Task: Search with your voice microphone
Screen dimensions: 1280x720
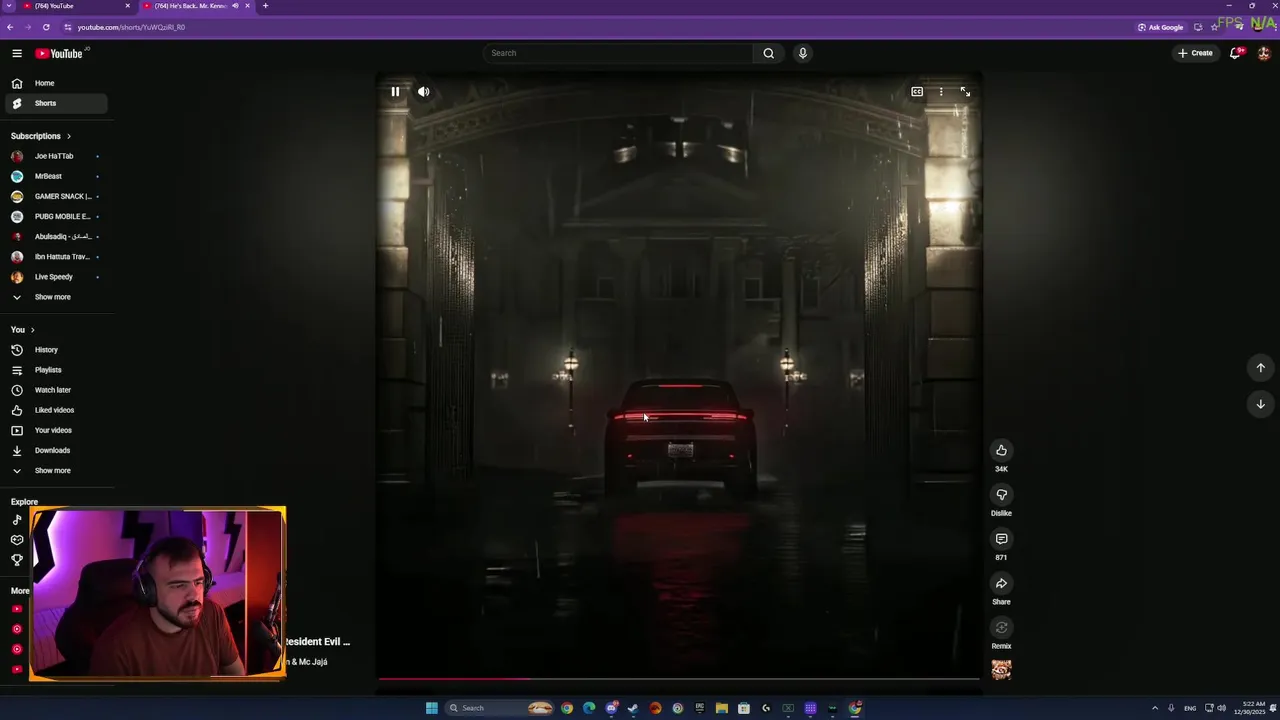Action: click(x=802, y=53)
